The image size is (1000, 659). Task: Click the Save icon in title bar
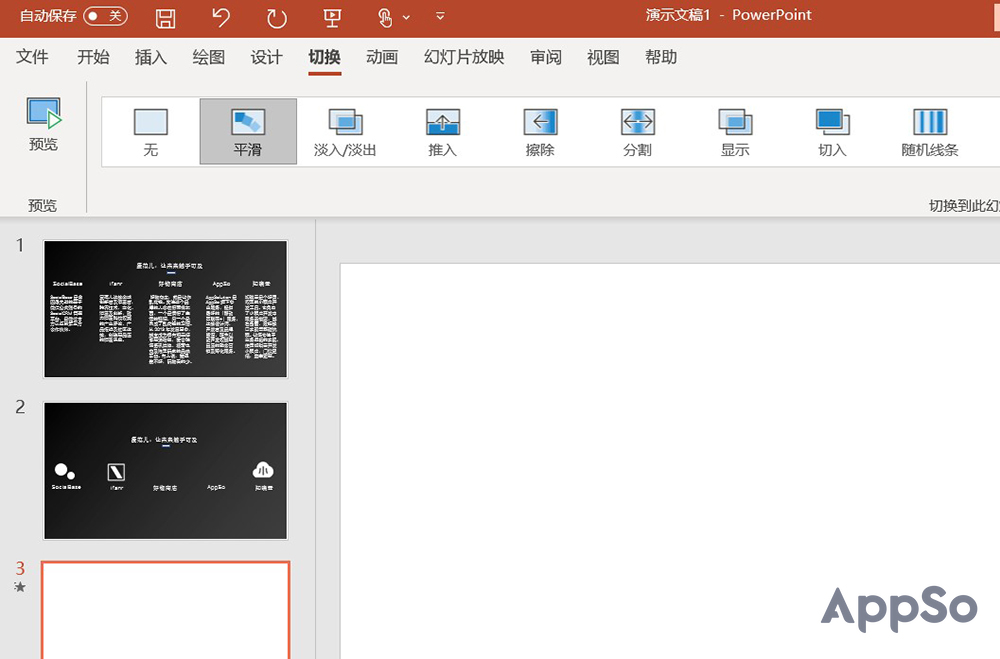click(166, 17)
